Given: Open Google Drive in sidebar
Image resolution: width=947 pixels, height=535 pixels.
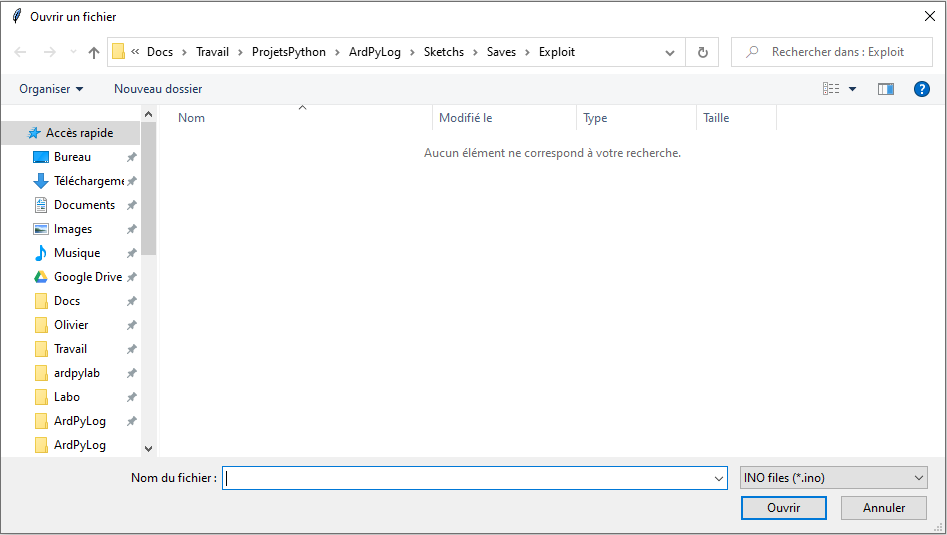Looking at the screenshot, I should click(87, 277).
